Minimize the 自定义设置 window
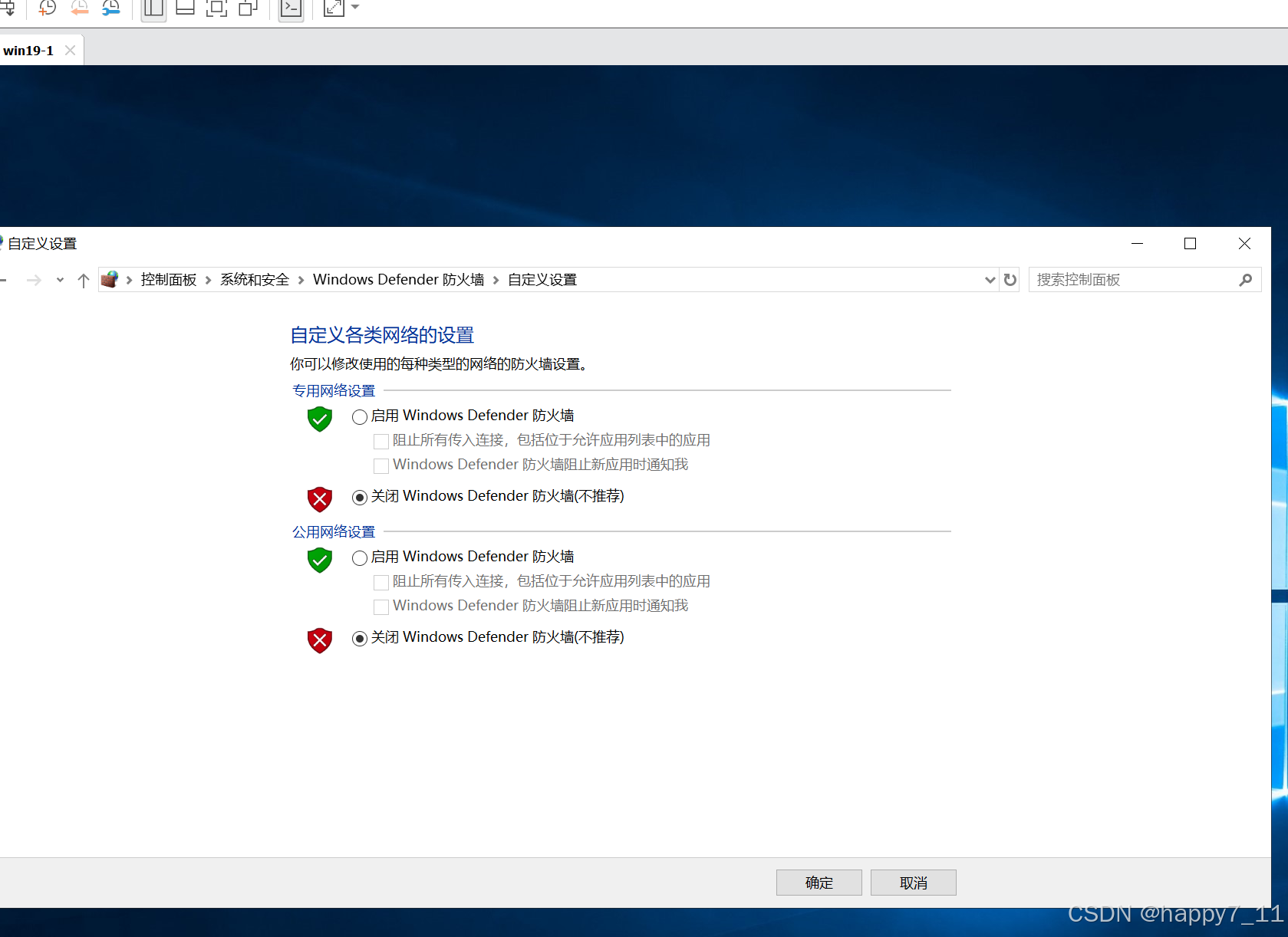This screenshot has height=937, width=1288. coord(1138,244)
